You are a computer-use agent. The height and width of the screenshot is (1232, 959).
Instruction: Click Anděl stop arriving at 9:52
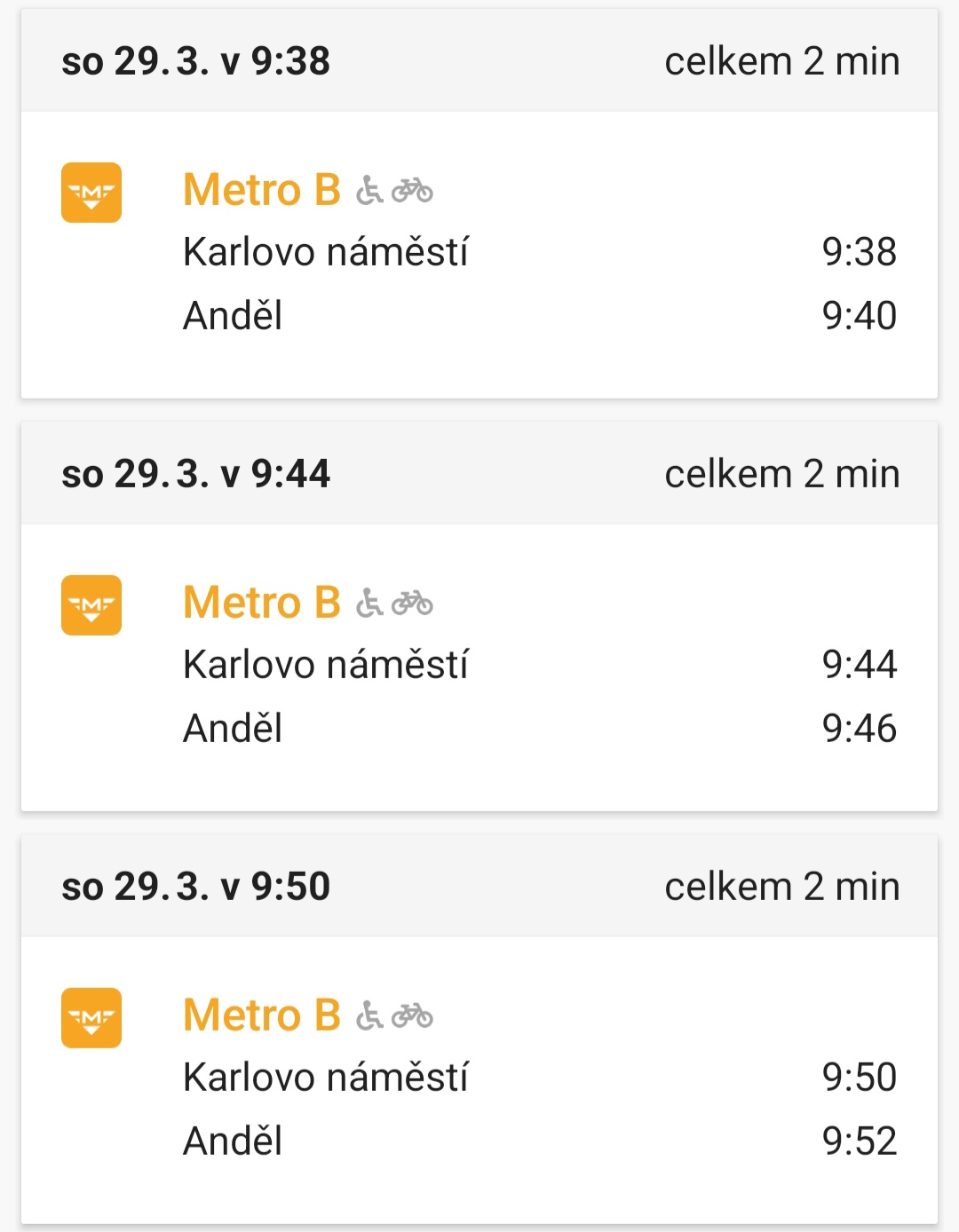[233, 1141]
